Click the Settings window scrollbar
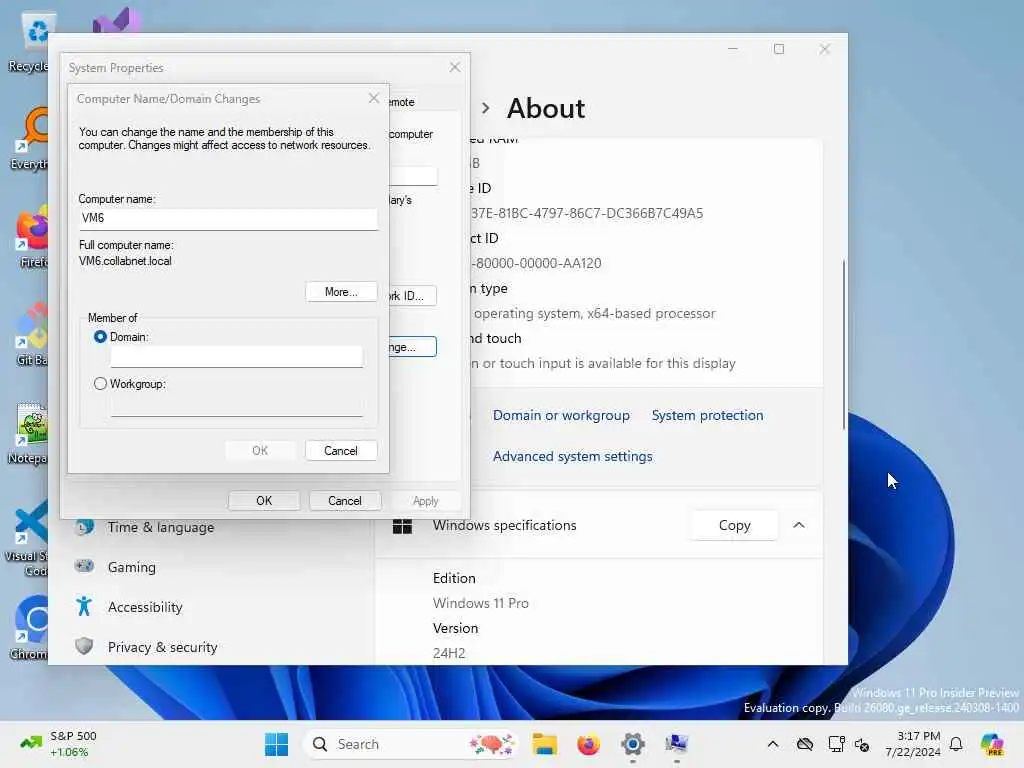The width and height of the screenshot is (1024, 768). pos(844,345)
